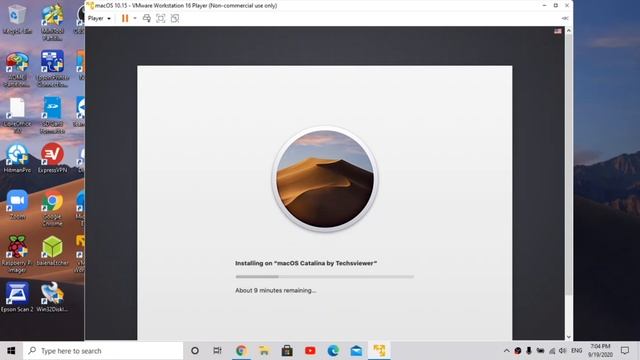Image resolution: width=640 pixels, height=360 pixels.
Task: Pause the virtual machine with the orange pause icon
Action: pyautogui.click(x=125, y=18)
